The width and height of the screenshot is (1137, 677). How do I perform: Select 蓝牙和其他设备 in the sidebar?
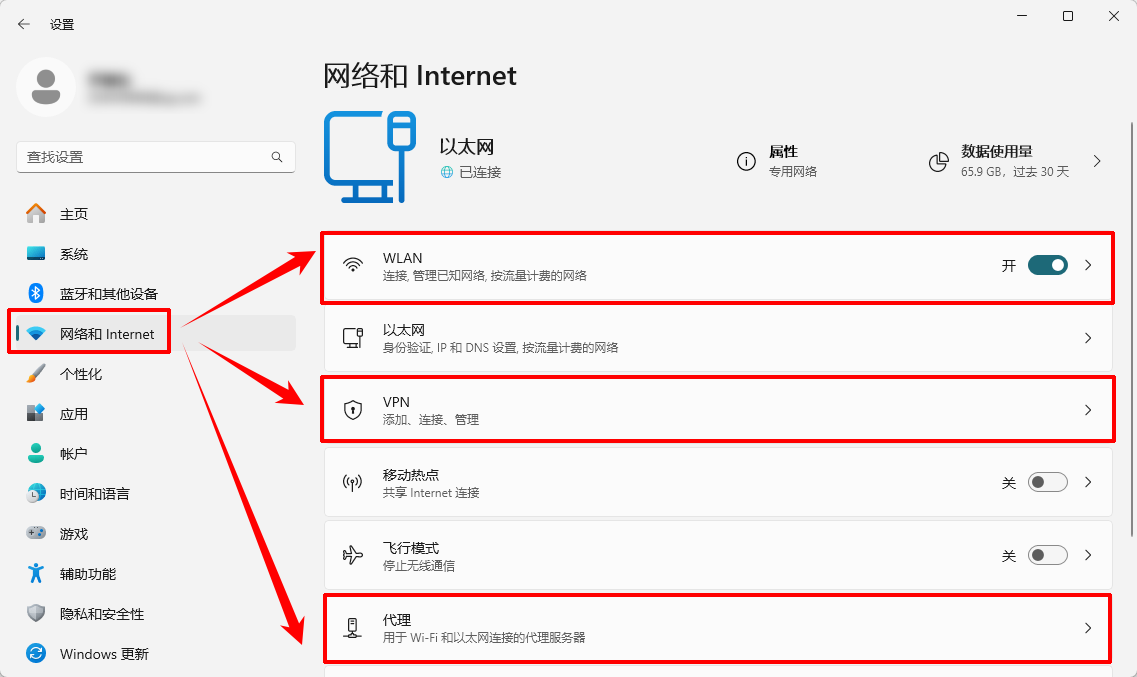pyautogui.click(x=156, y=294)
